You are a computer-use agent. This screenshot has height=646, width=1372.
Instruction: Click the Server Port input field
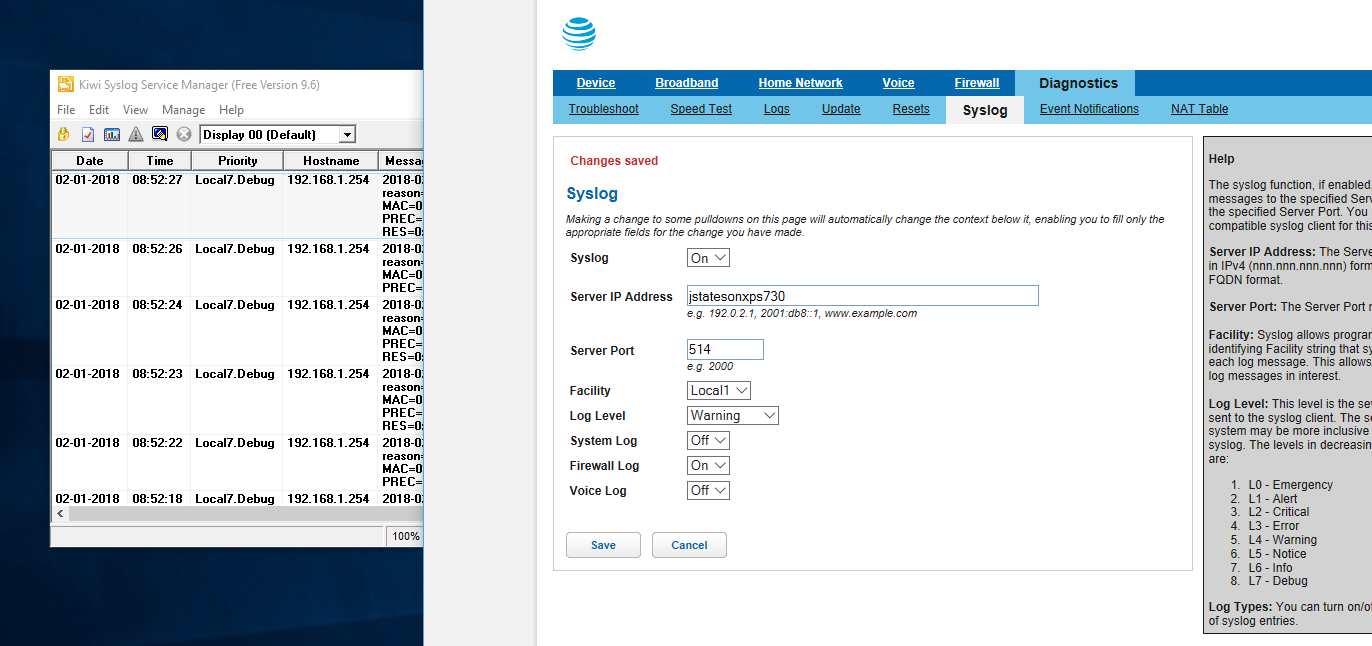[x=725, y=349]
